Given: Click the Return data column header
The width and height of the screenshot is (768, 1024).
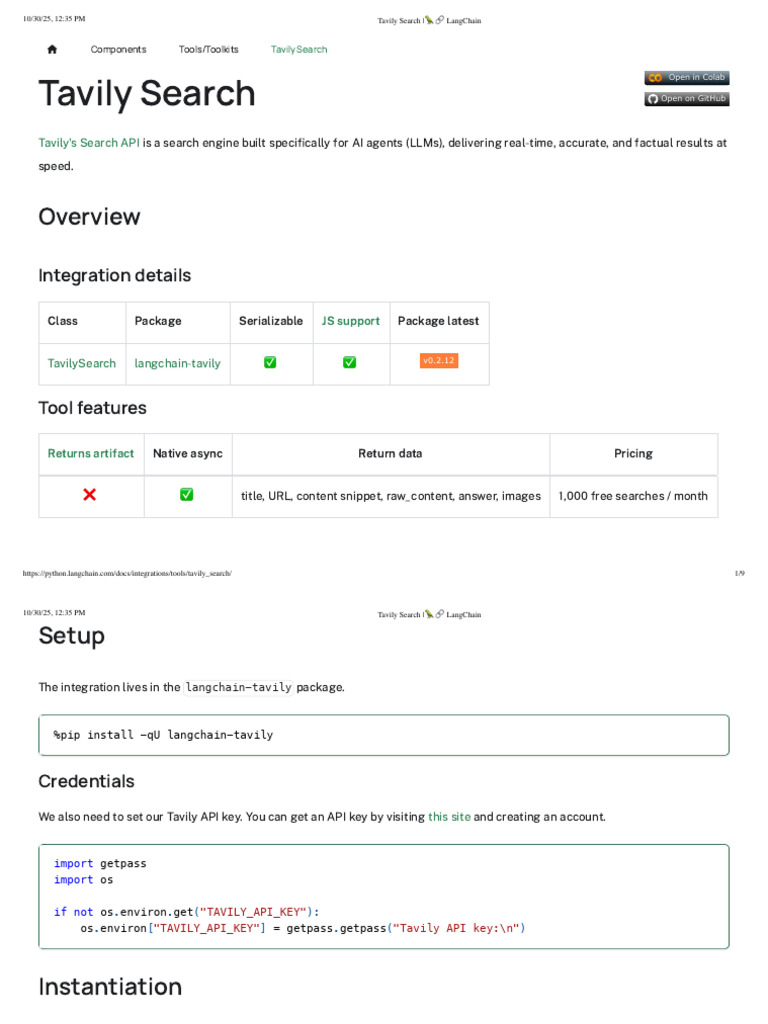Looking at the screenshot, I should [x=391, y=453].
